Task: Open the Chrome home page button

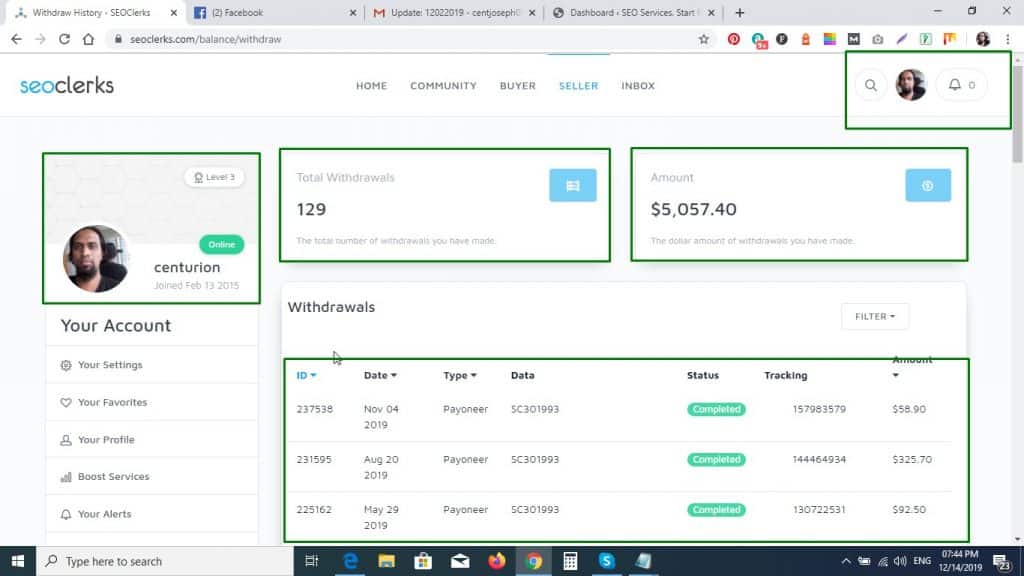Action: pos(88,39)
